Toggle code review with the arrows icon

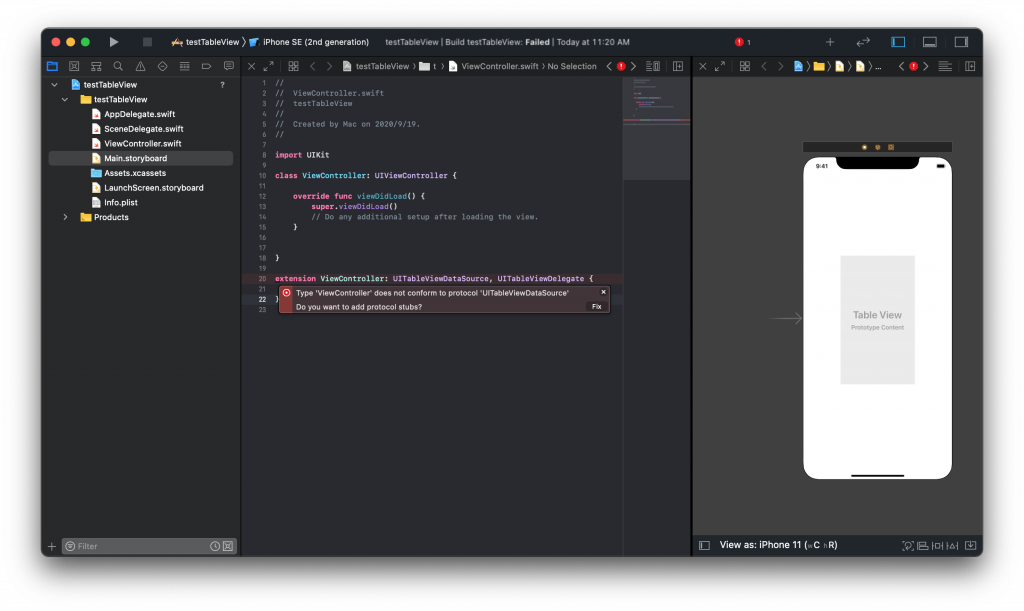pyautogui.click(x=863, y=42)
